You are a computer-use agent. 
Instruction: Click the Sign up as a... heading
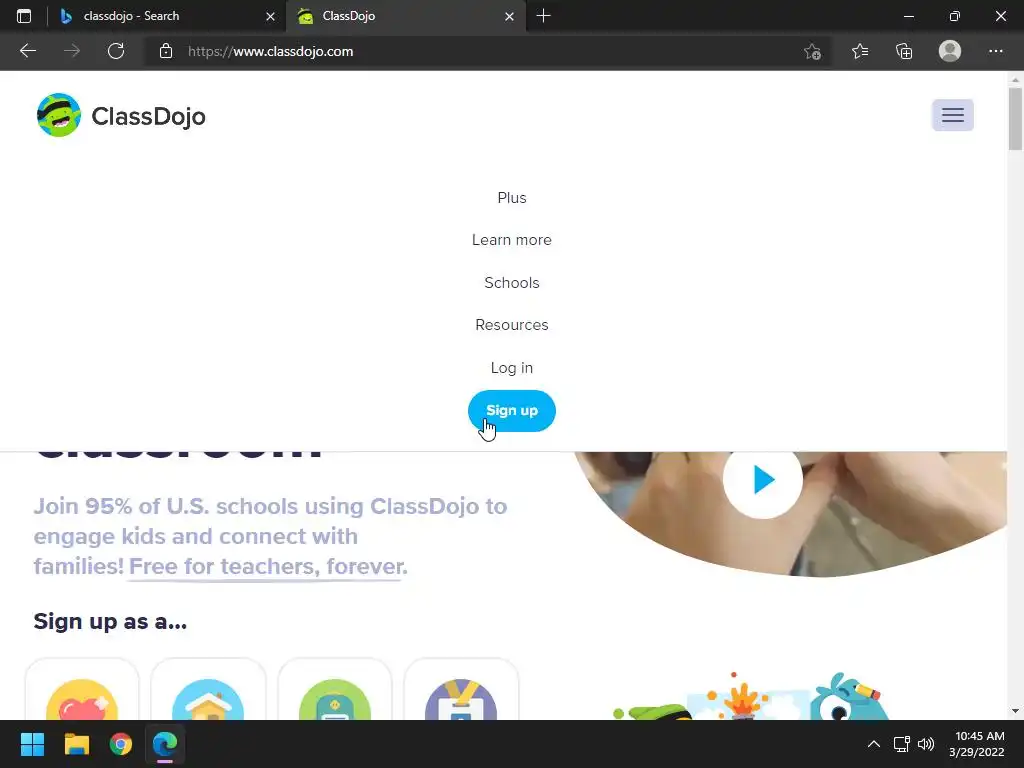[x=110, y=621]
